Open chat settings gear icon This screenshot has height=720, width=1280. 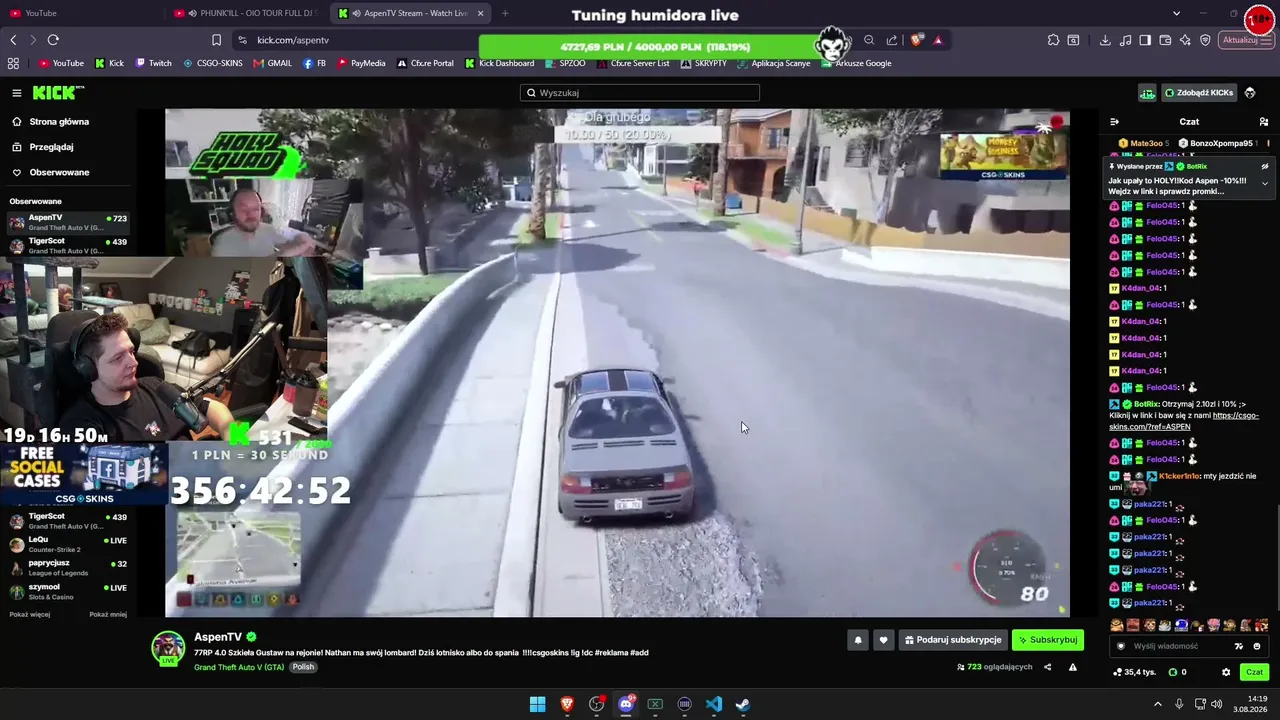1226,672
